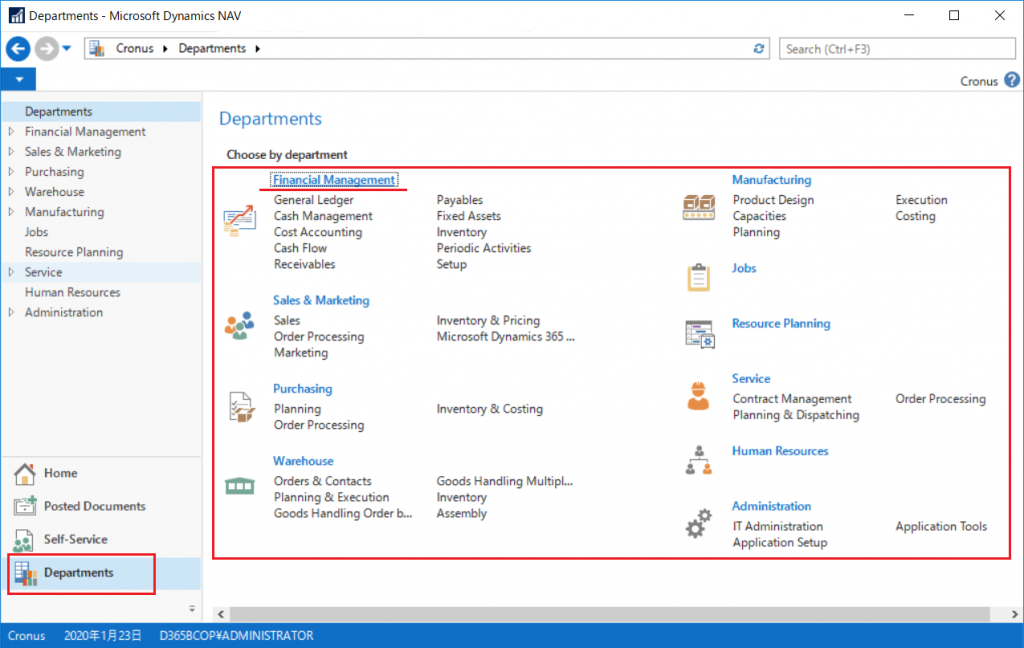
Task: Open navigation pane options chevron
Action: coord(192,609)
